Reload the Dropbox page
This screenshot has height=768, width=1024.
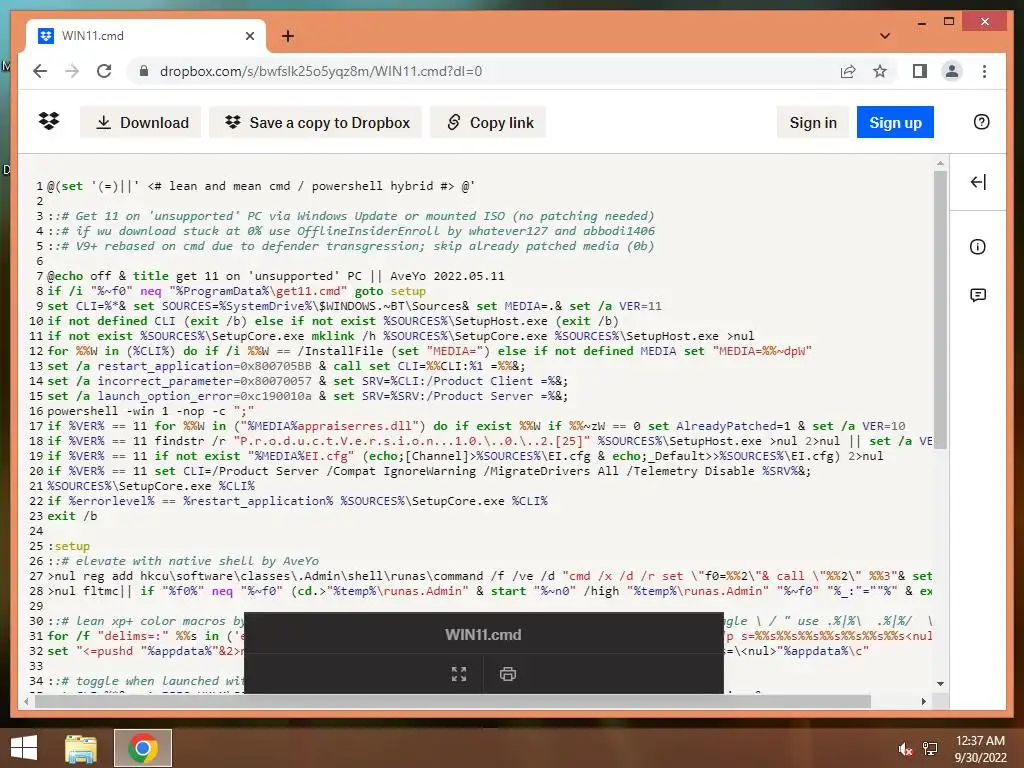[x=104, y=71]
